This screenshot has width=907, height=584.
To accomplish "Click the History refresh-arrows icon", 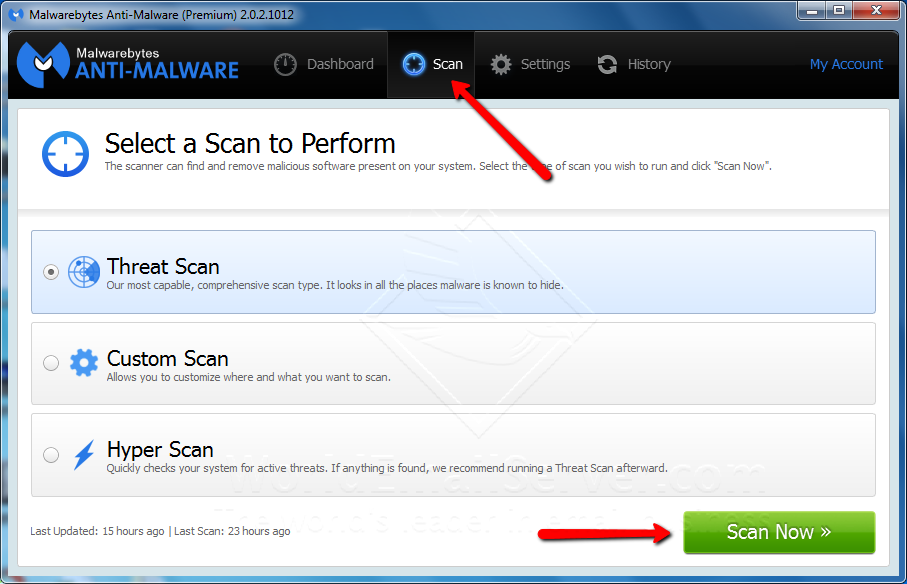I will [607, 64].
